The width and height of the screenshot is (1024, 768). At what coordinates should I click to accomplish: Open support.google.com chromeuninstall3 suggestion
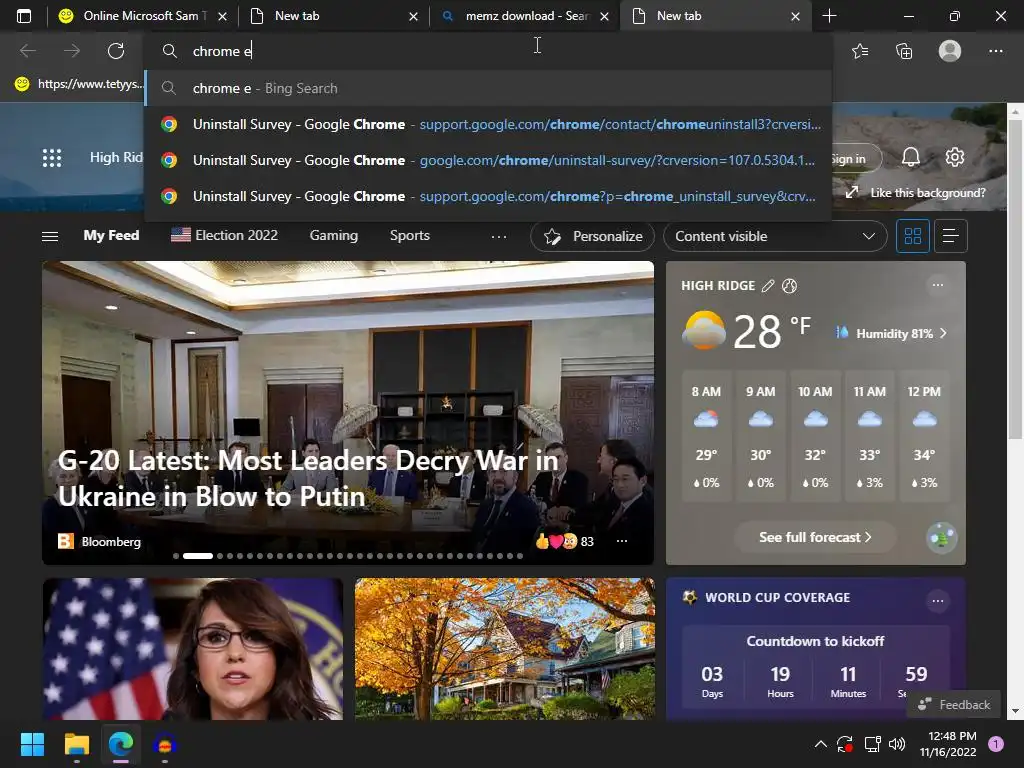coord(488,124)
